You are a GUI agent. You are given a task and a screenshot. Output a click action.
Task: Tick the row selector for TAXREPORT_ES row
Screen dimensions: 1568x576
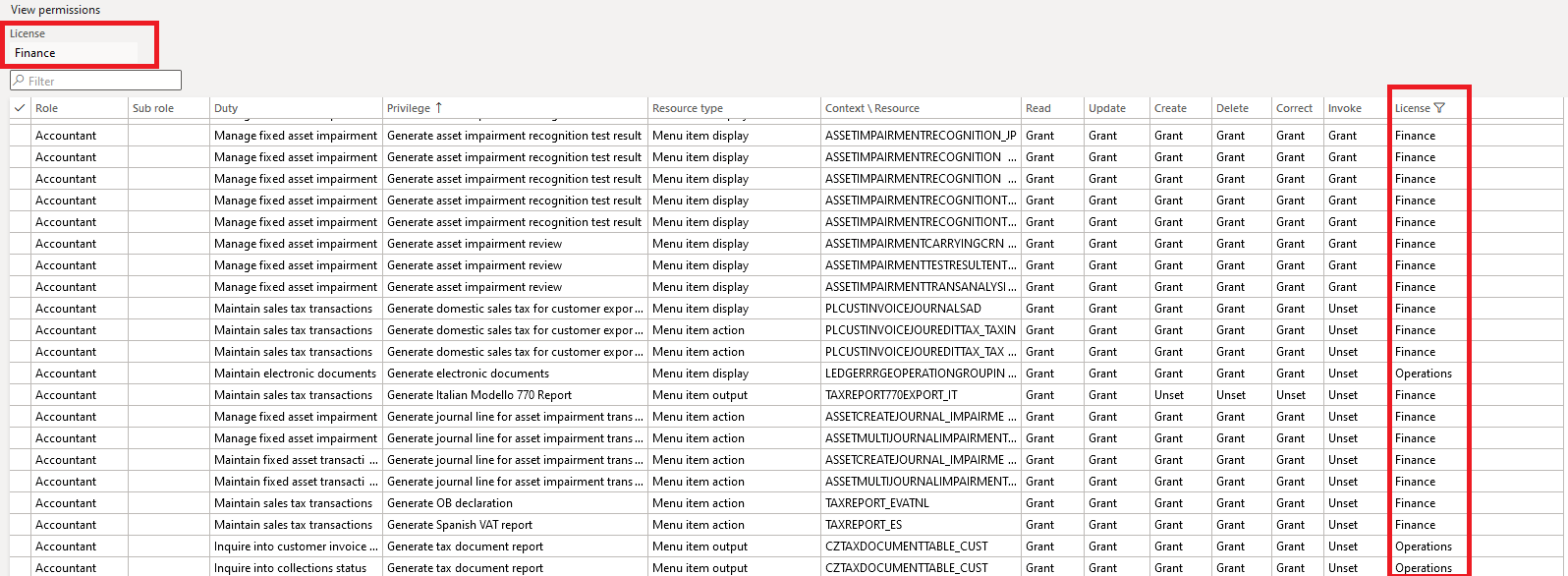tap(20, 525)
